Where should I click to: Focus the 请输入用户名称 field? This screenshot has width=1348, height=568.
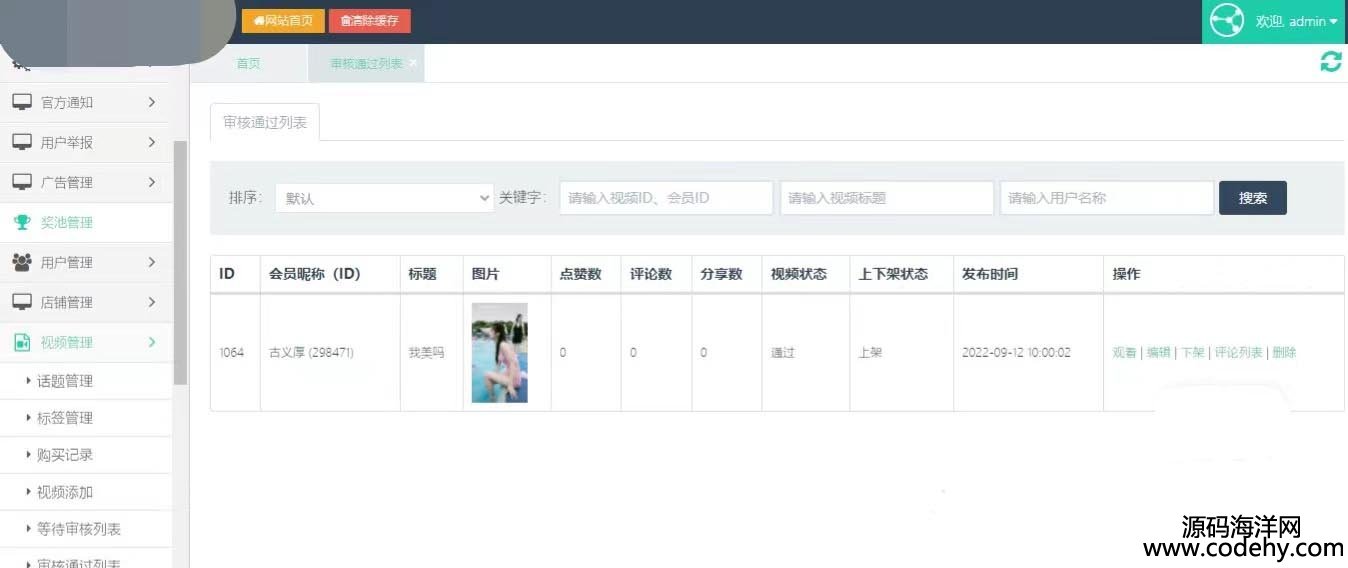(1107, 198)
